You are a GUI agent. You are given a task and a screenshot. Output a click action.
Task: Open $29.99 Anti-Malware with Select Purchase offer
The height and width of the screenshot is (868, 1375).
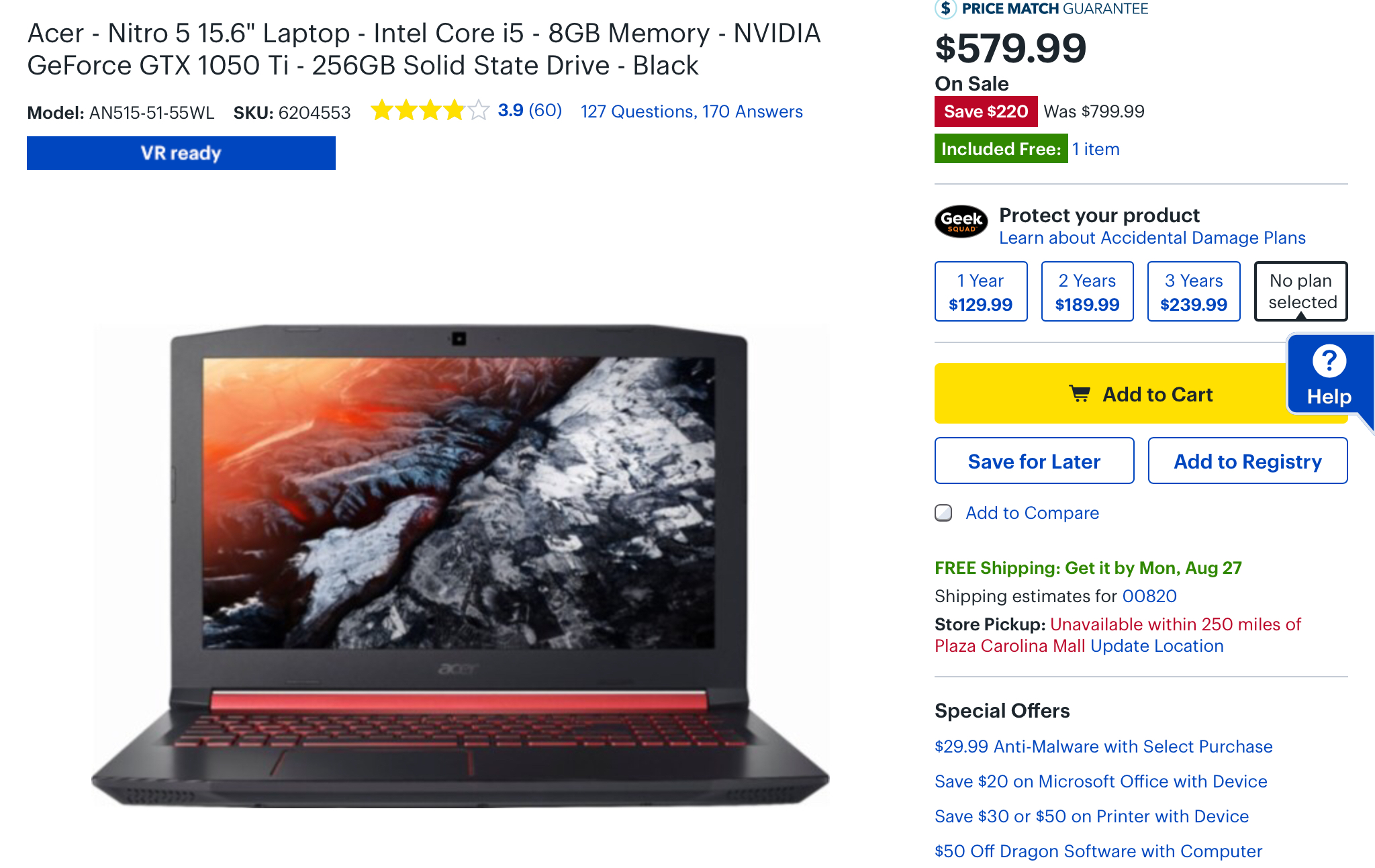1103,746
